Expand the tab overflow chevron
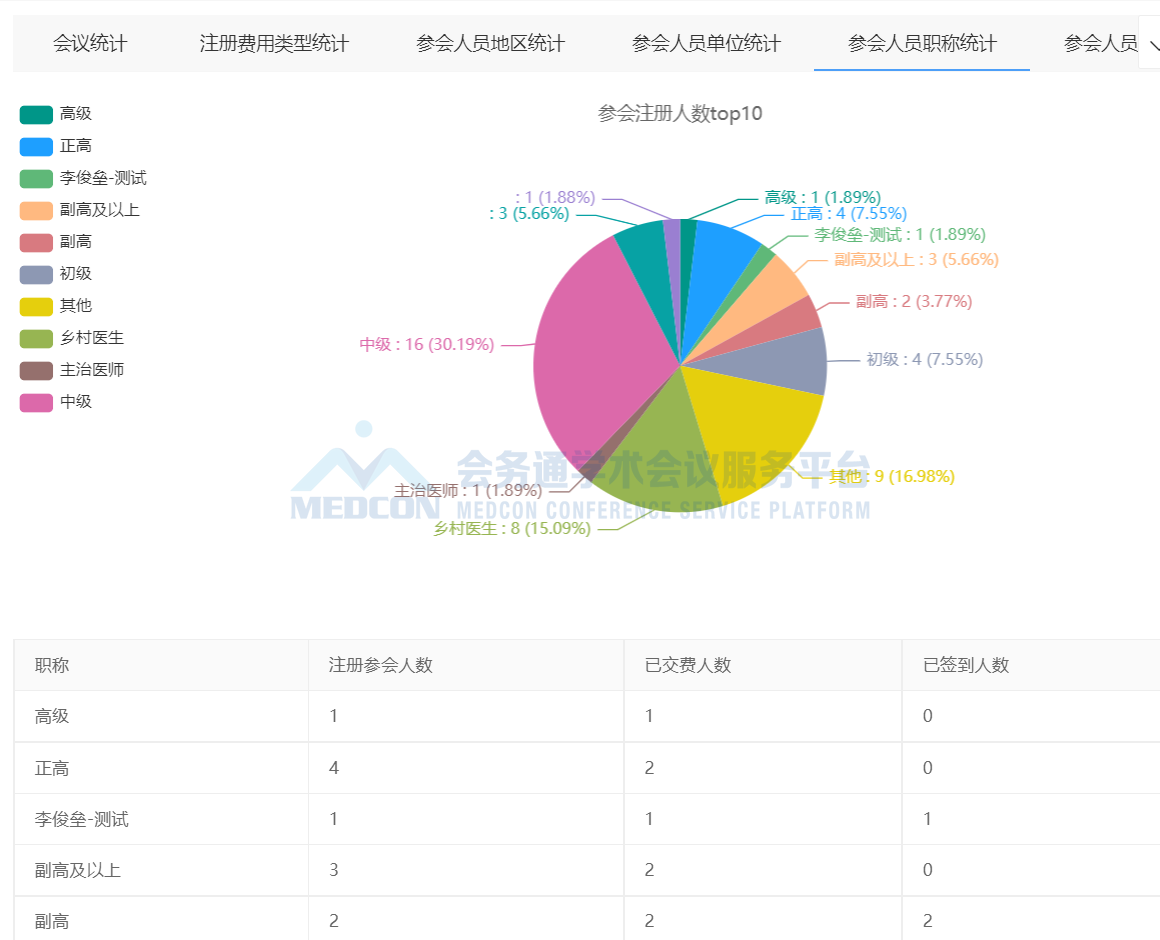Screen dimensions: 1160x940 click(x=1153, y=44)
